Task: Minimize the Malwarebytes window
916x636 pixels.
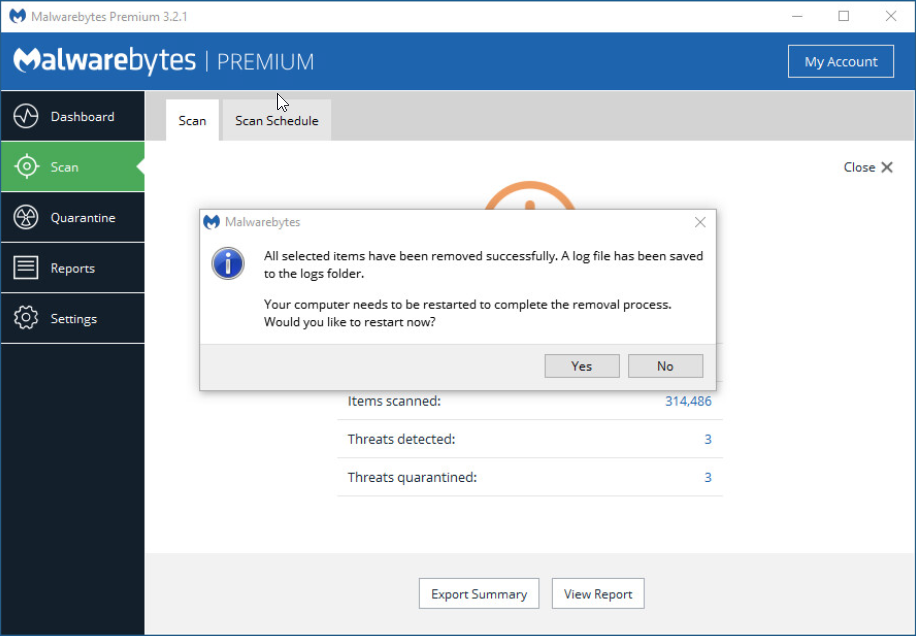Action: [797, 16]
